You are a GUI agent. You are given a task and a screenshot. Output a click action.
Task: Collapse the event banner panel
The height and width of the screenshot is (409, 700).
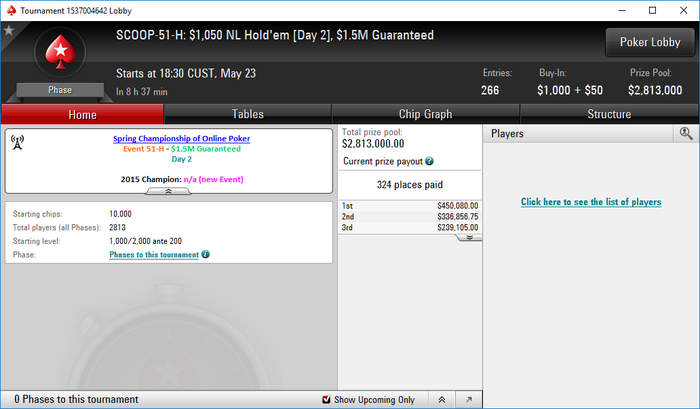click(168, 191)
